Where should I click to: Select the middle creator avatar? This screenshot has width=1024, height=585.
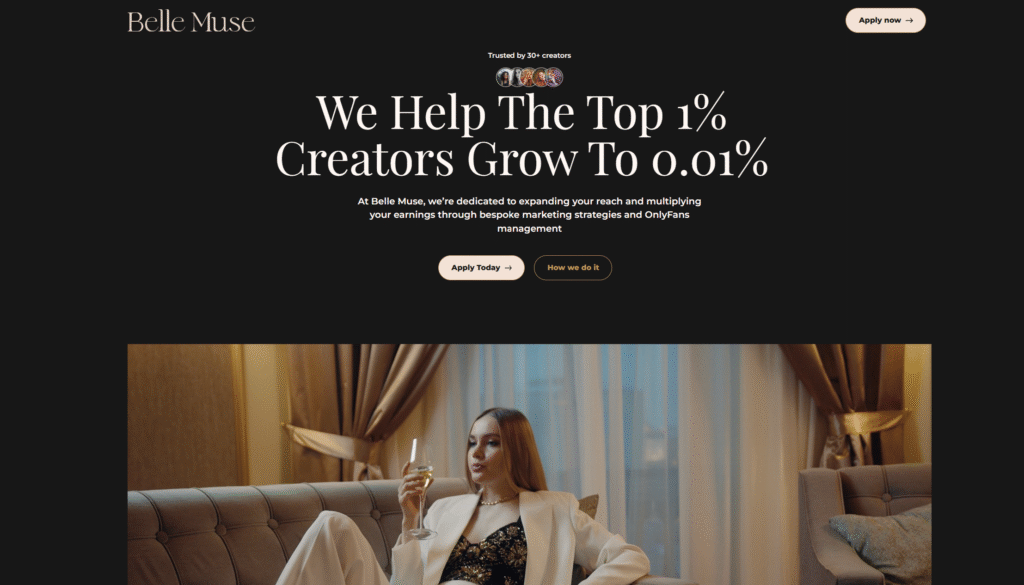tap(529, 77)
